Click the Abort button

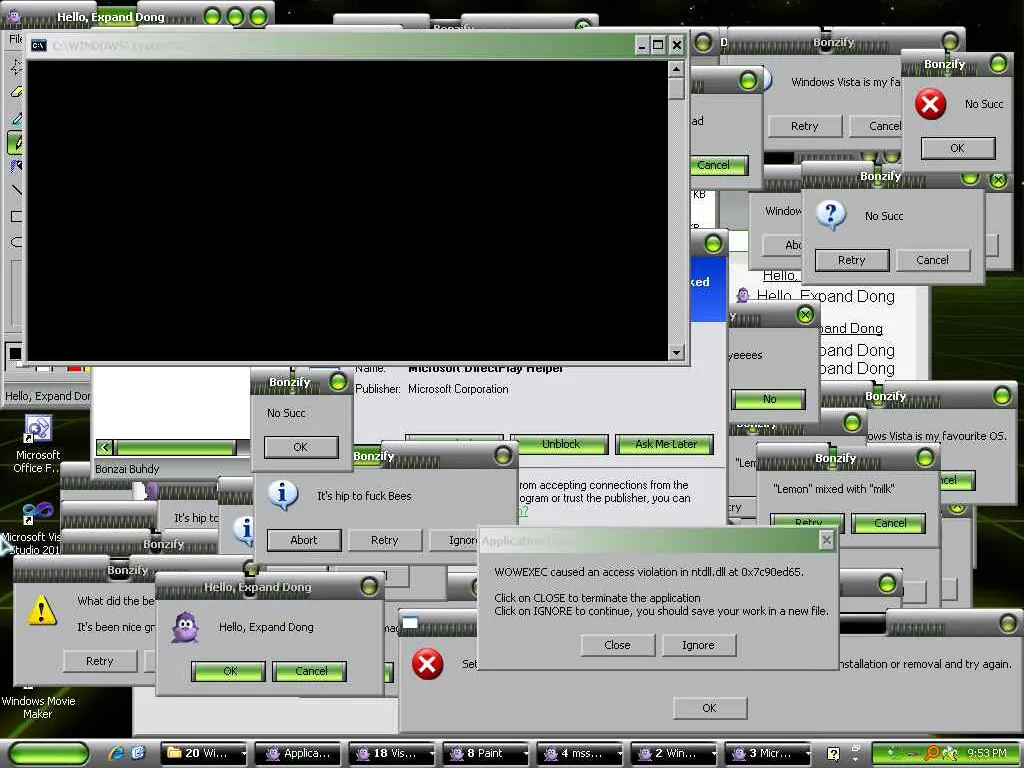pyautogui.click(x=304, y=540)
